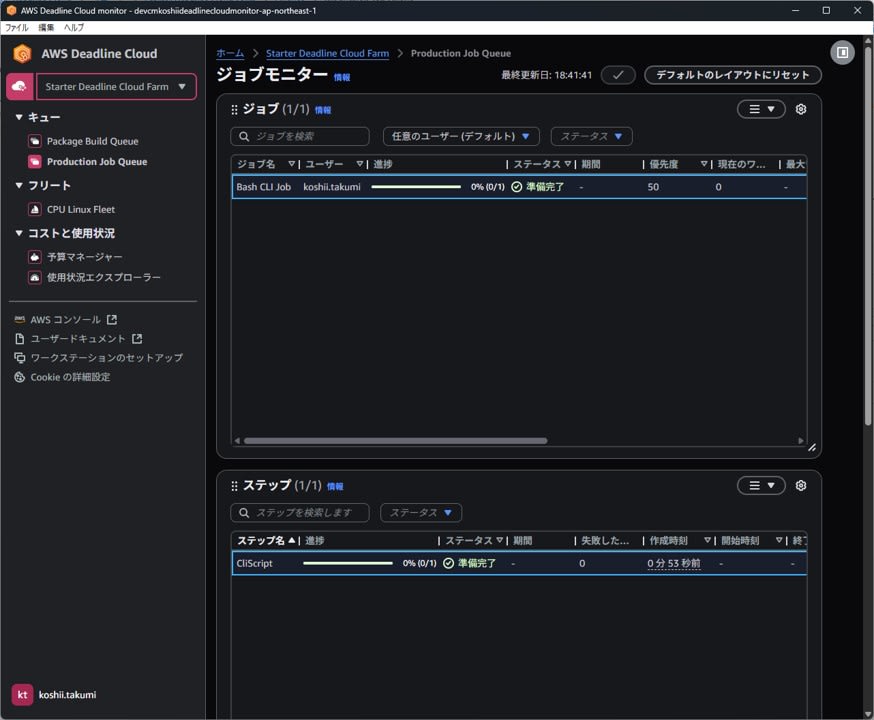The height and width of the screenshot is (720, 874).
Task: Open the ファイル menu
Action: [17, 27]
